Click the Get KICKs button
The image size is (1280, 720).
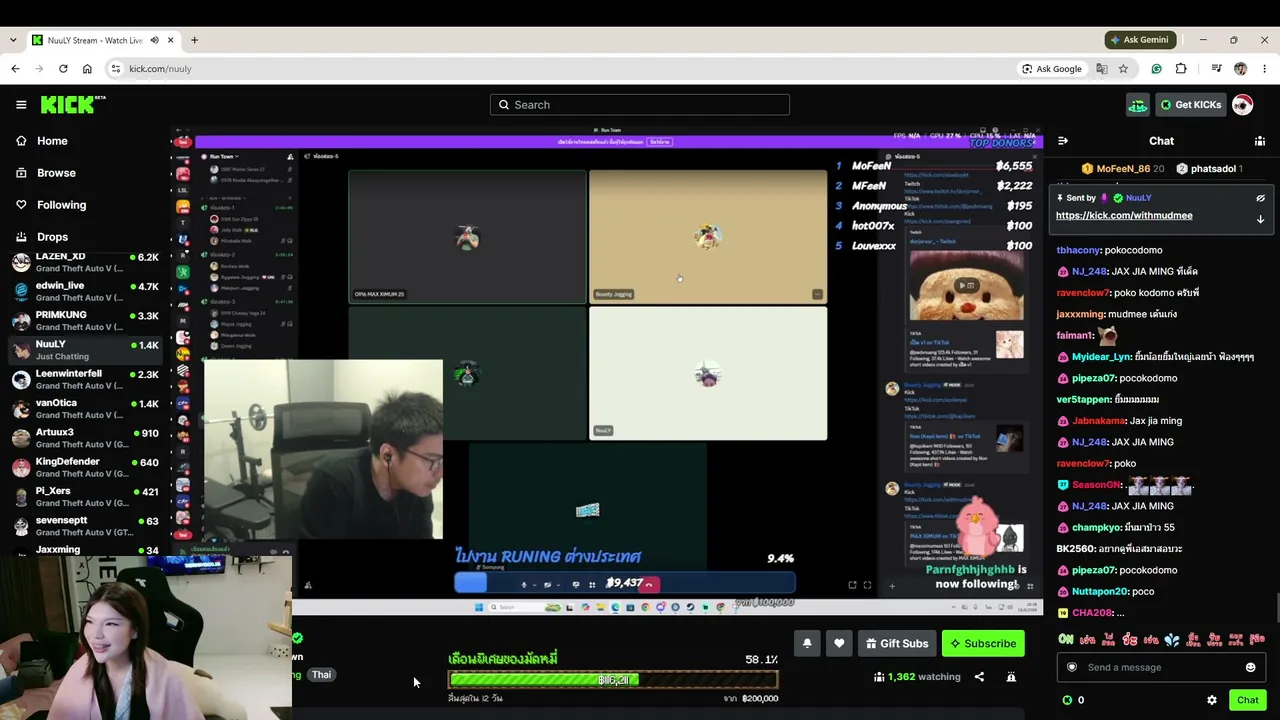(1190, 104)
